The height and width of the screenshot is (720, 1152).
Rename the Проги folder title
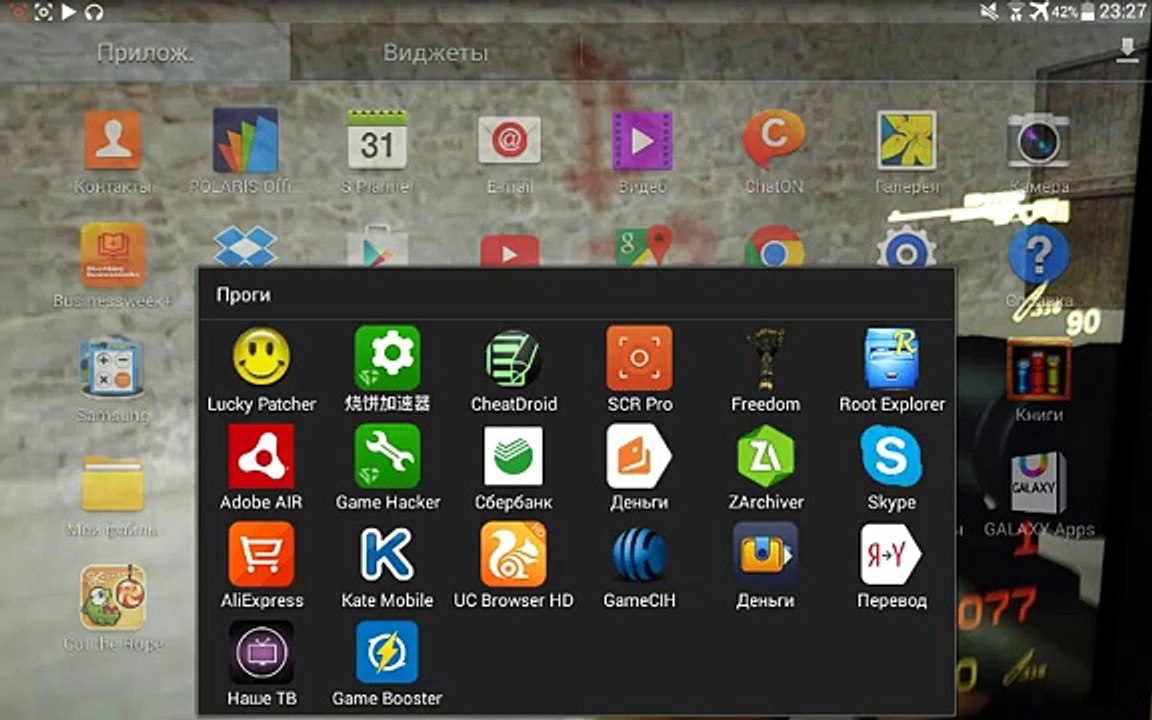[243, 295]
